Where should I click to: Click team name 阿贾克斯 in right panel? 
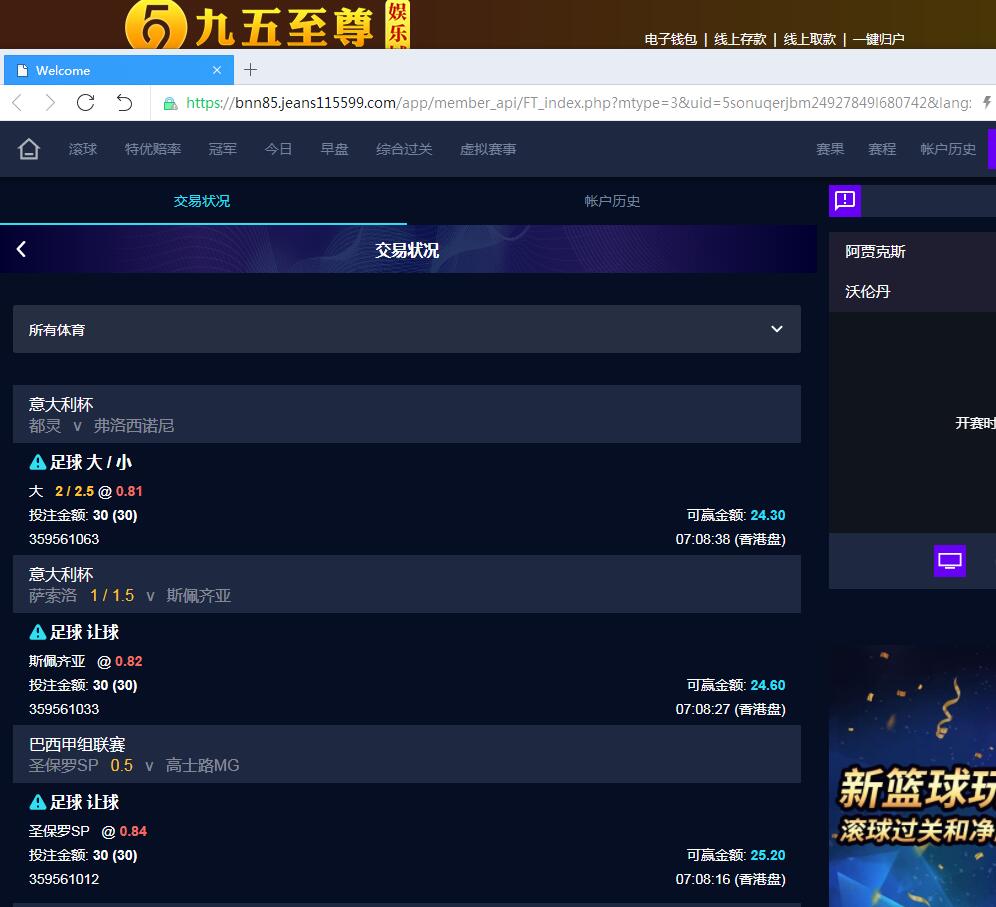pos(875,252)
